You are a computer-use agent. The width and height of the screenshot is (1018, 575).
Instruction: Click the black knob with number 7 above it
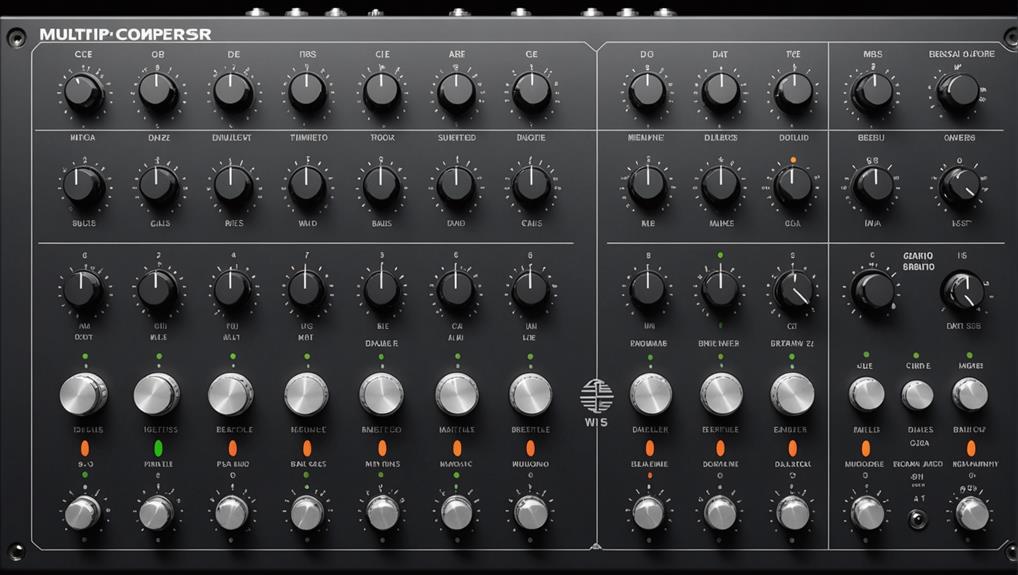pos(306,289)
